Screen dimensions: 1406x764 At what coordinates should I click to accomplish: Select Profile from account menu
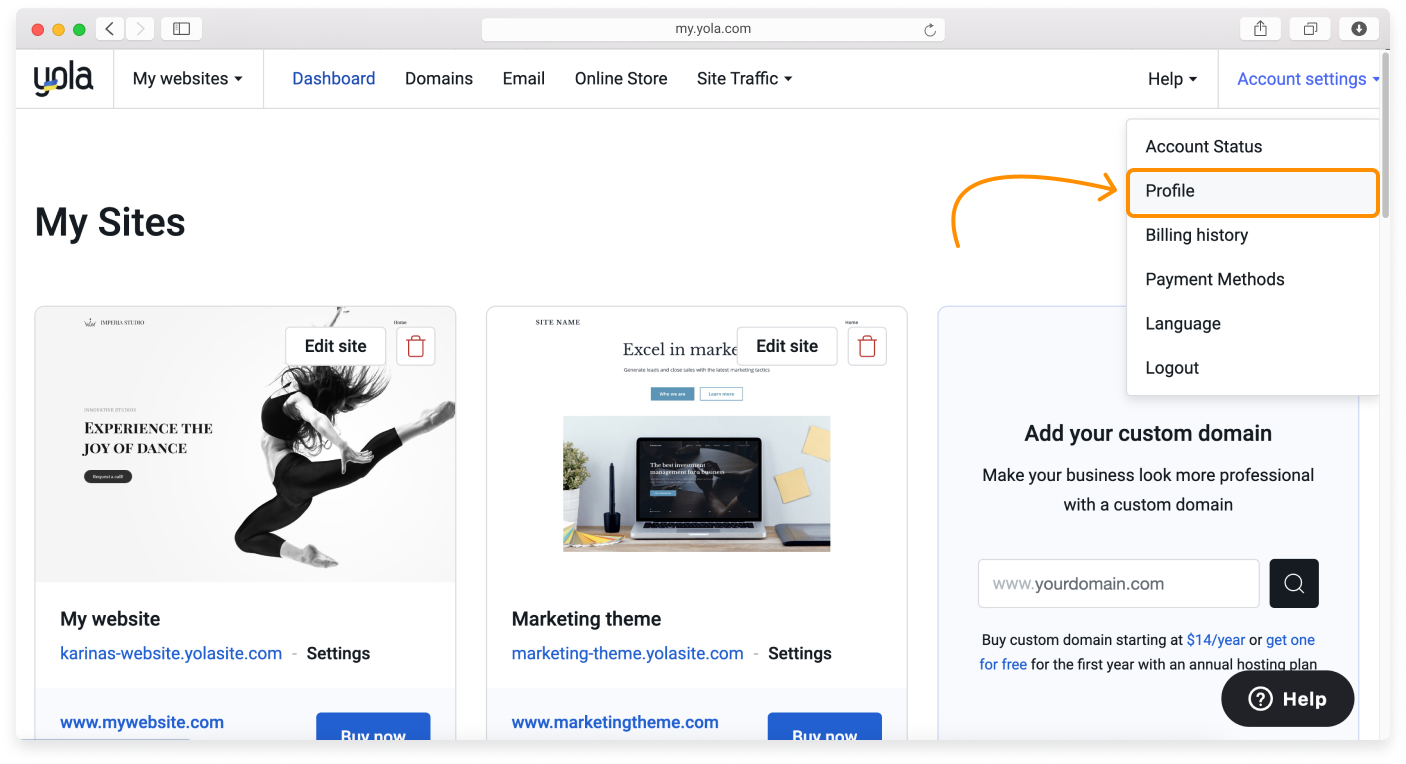tap(1252, 191)
